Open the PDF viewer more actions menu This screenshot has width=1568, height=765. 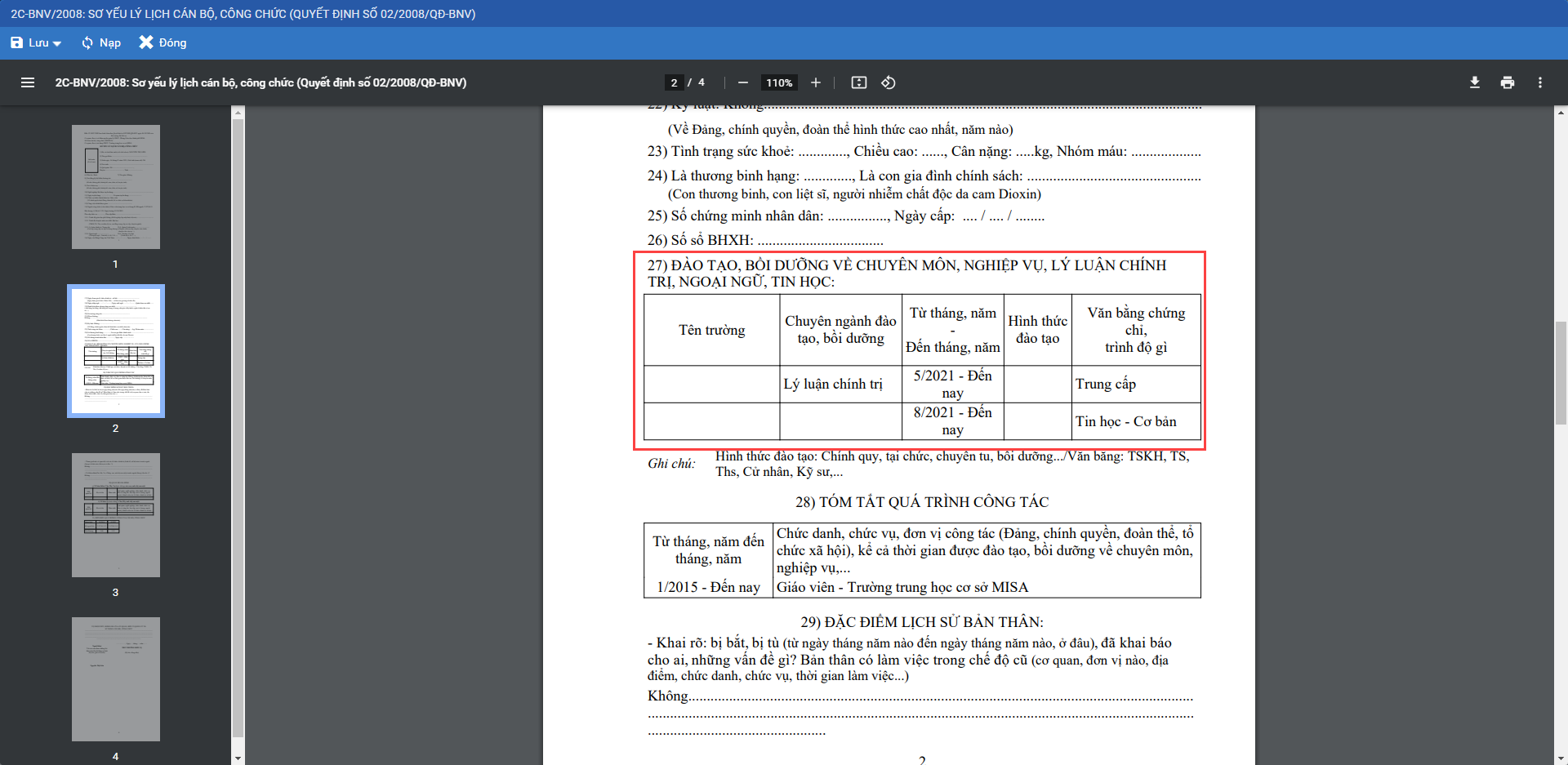[1539, 82]
